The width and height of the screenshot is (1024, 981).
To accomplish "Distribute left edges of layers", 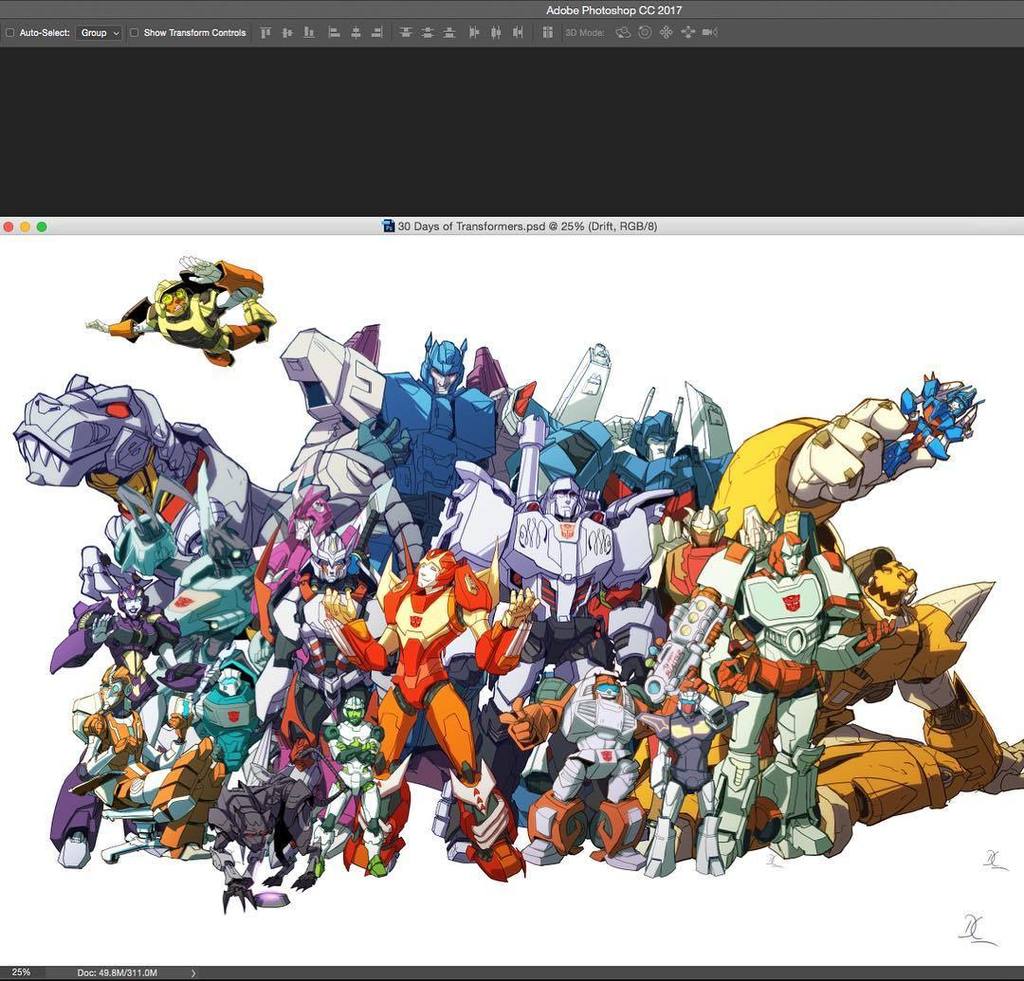I will pyautogui.click(x=474, y=33).
